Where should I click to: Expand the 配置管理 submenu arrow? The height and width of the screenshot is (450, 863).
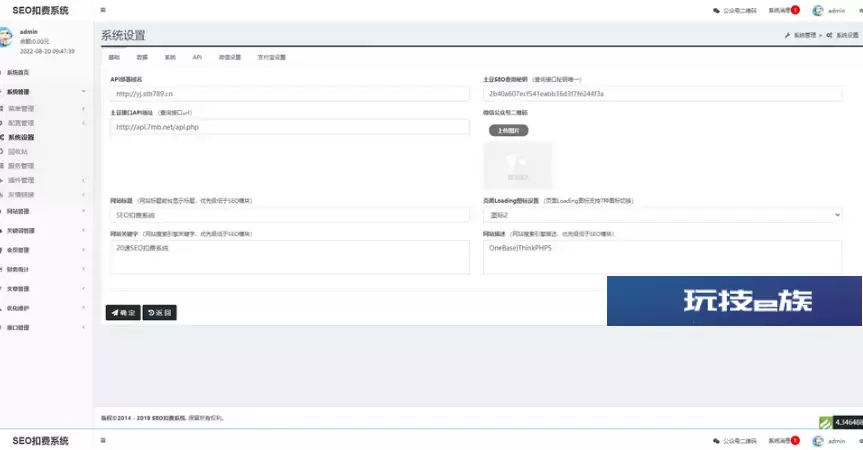pos(84,123)
